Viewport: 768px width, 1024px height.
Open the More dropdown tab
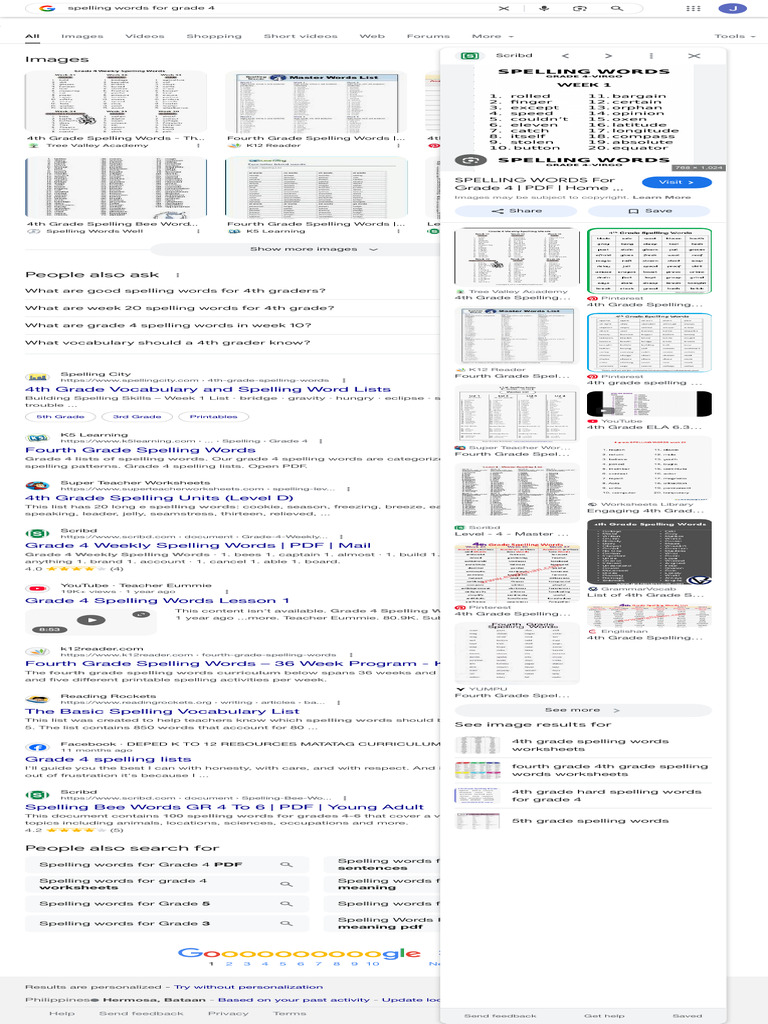[492, 37]
